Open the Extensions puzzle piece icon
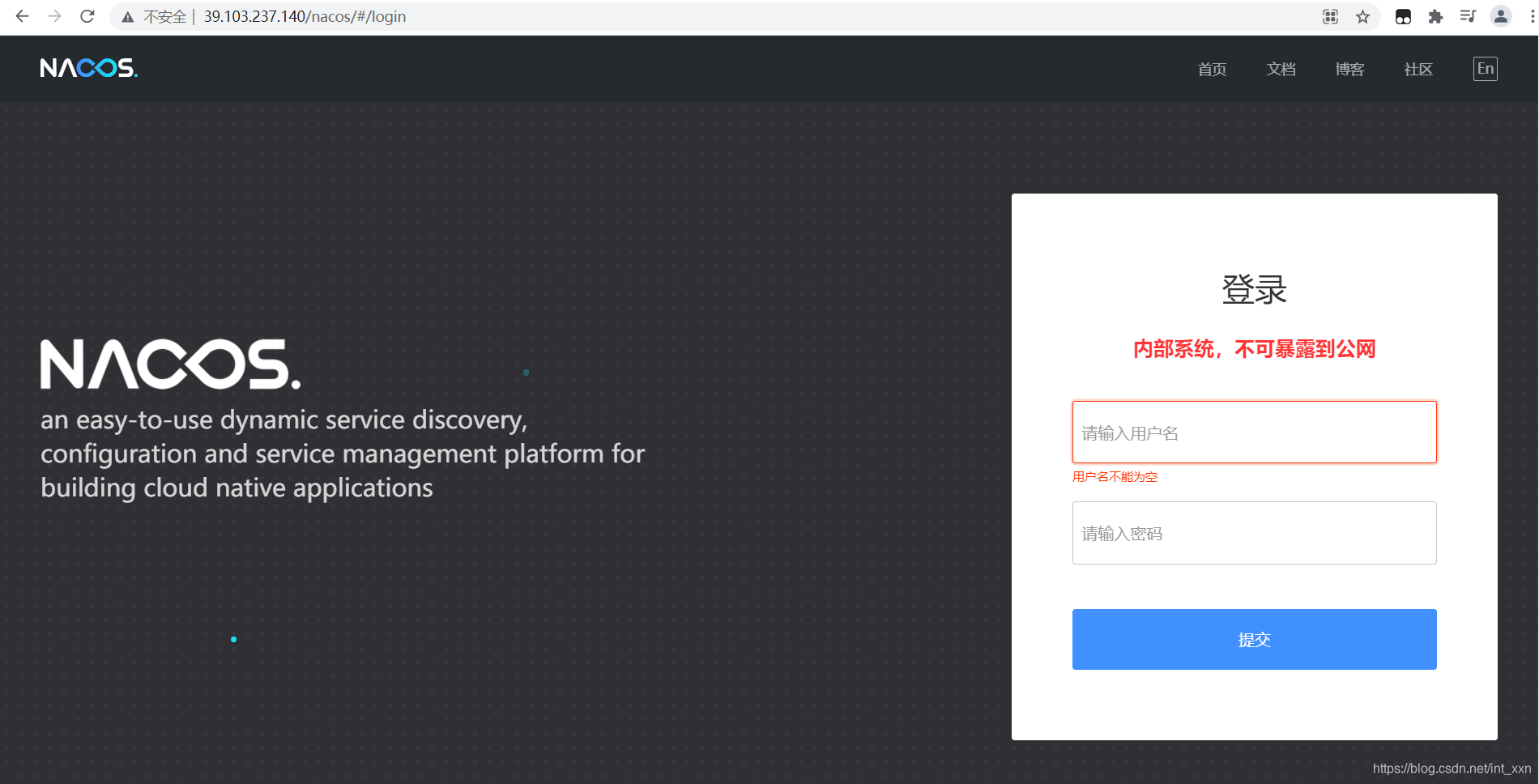The width and height of the screenshot is (1539, 784). click(x=1435, y=16)
